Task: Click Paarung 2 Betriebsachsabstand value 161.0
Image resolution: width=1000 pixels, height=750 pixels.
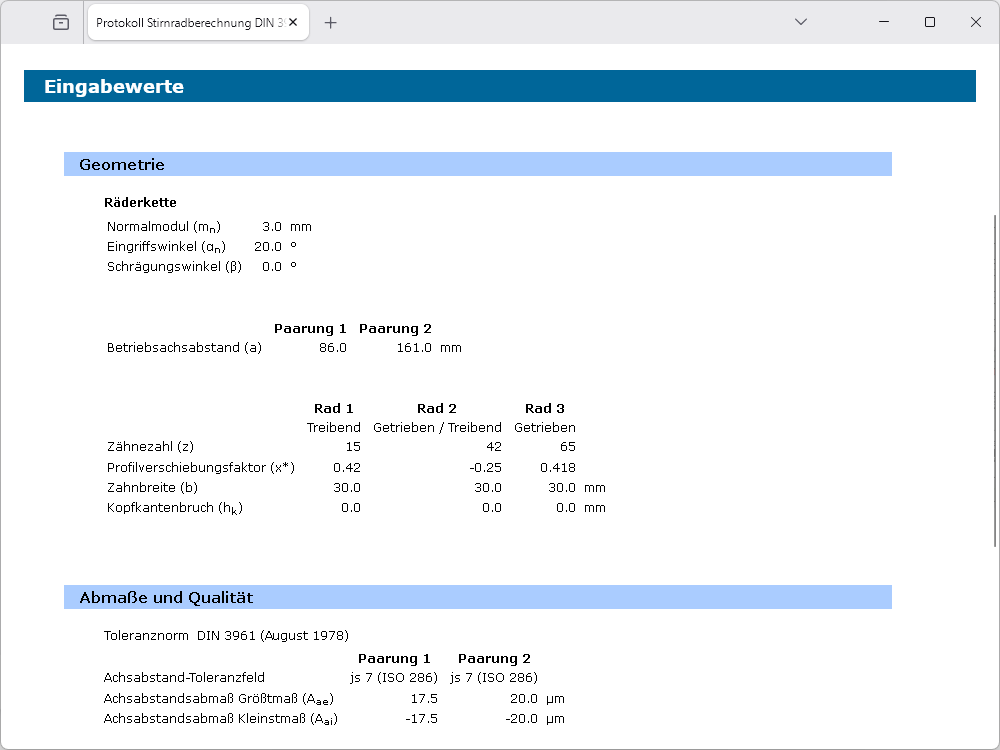Action: [x=414, y=348]
